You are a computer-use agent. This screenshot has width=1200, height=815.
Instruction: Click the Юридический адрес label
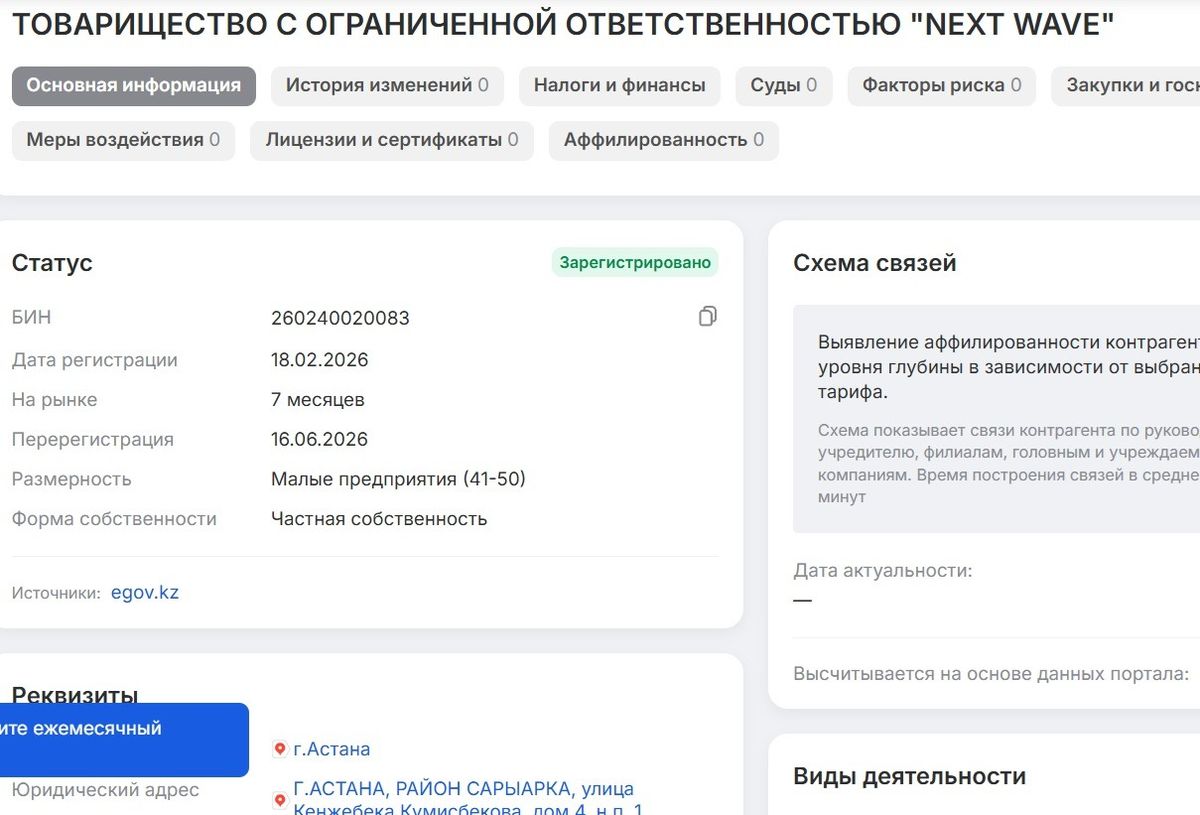click(x=105, y=790)
